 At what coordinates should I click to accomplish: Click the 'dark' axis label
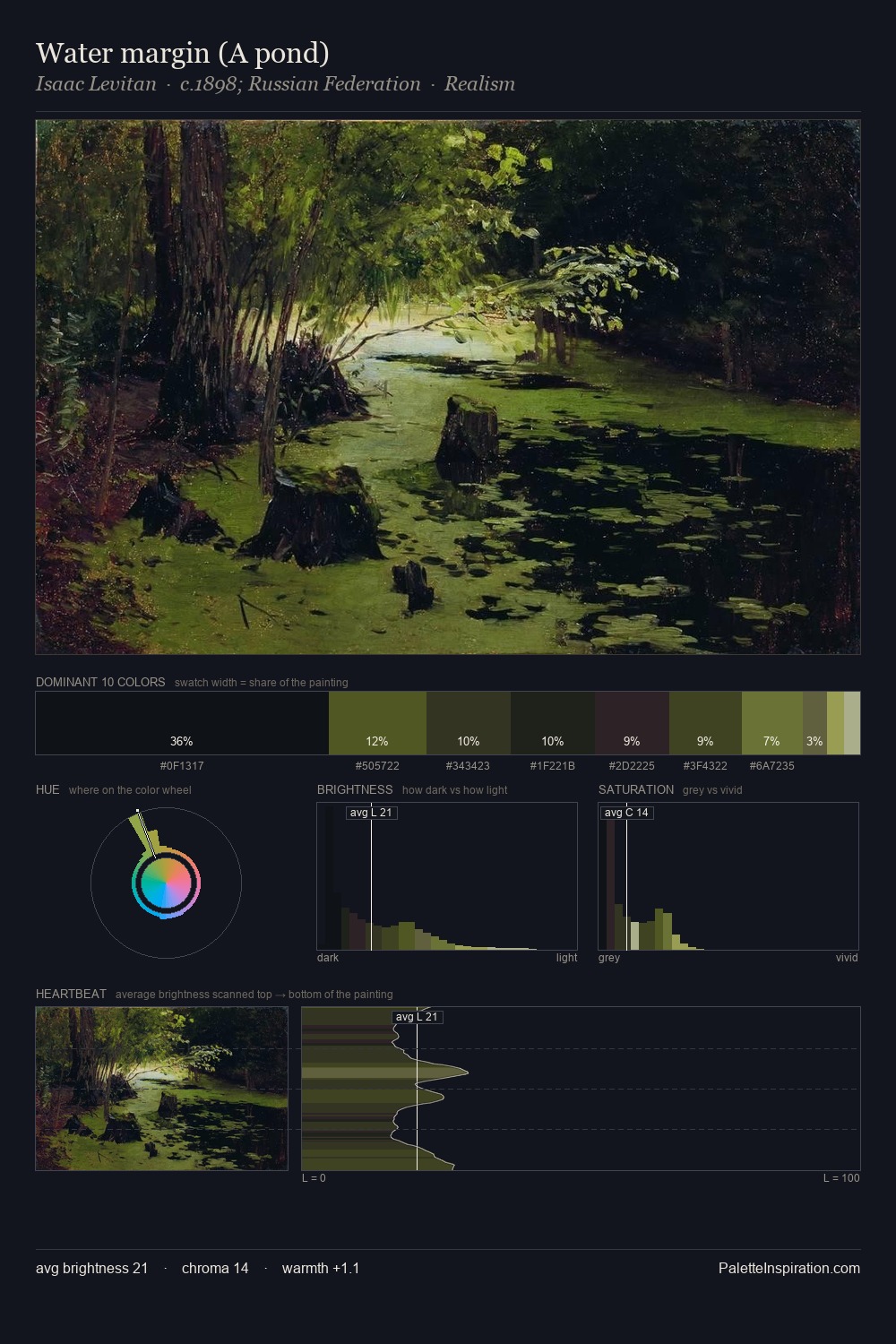tap(328, 958)
